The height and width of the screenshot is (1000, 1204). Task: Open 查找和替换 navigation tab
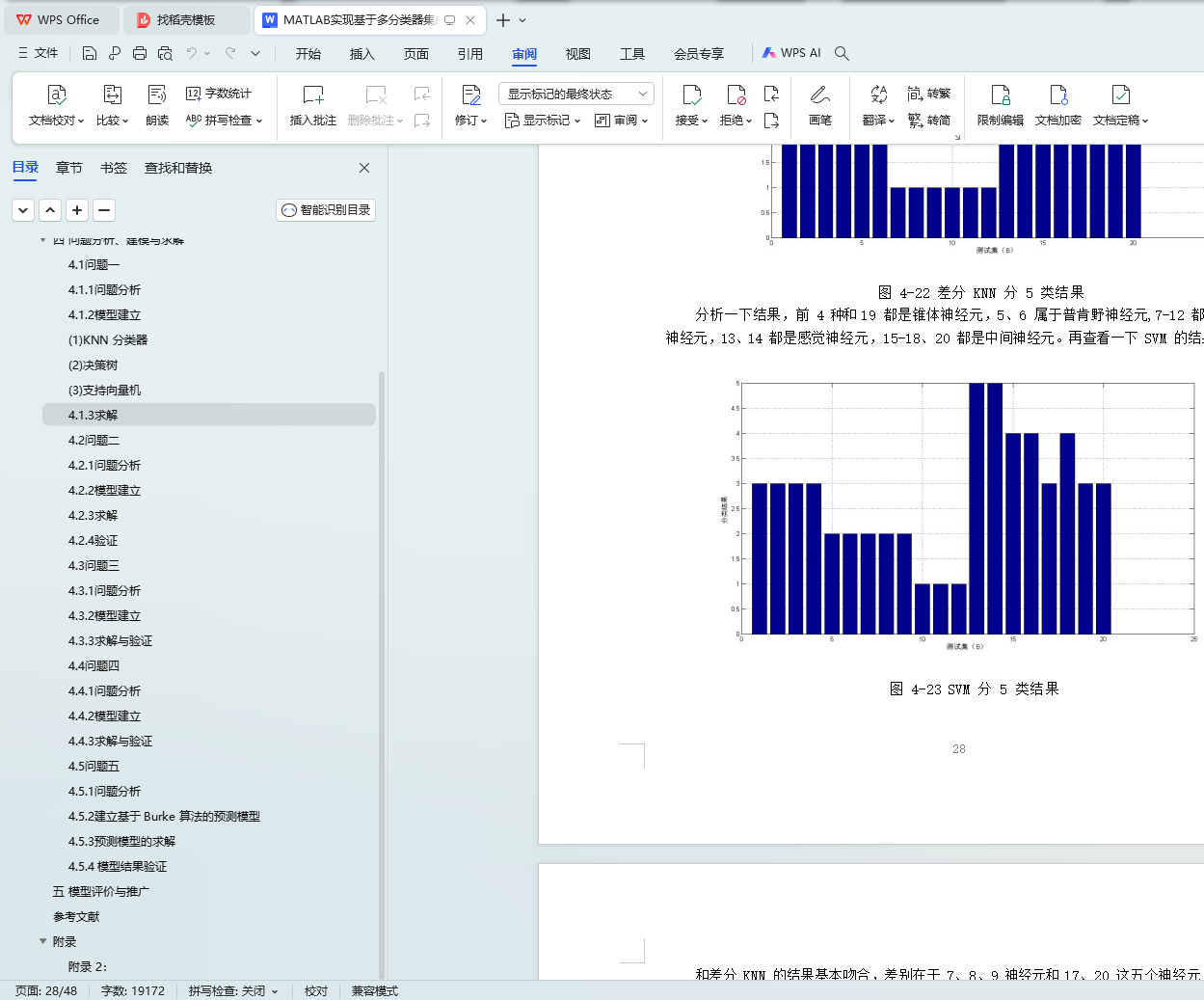pyautogui.click(x=178, y=168)
